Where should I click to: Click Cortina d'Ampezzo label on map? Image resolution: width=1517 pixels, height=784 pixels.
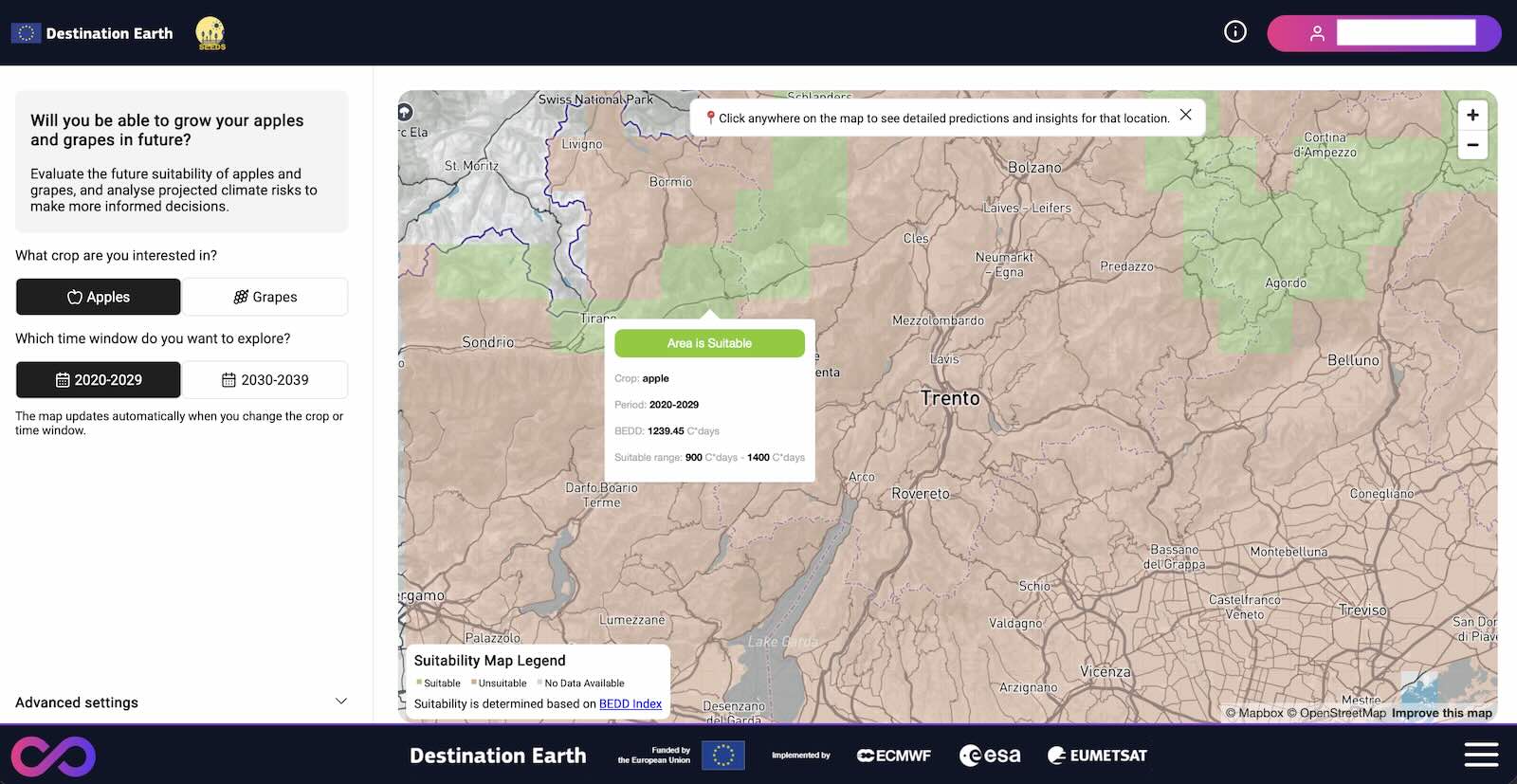point(1325,145)
